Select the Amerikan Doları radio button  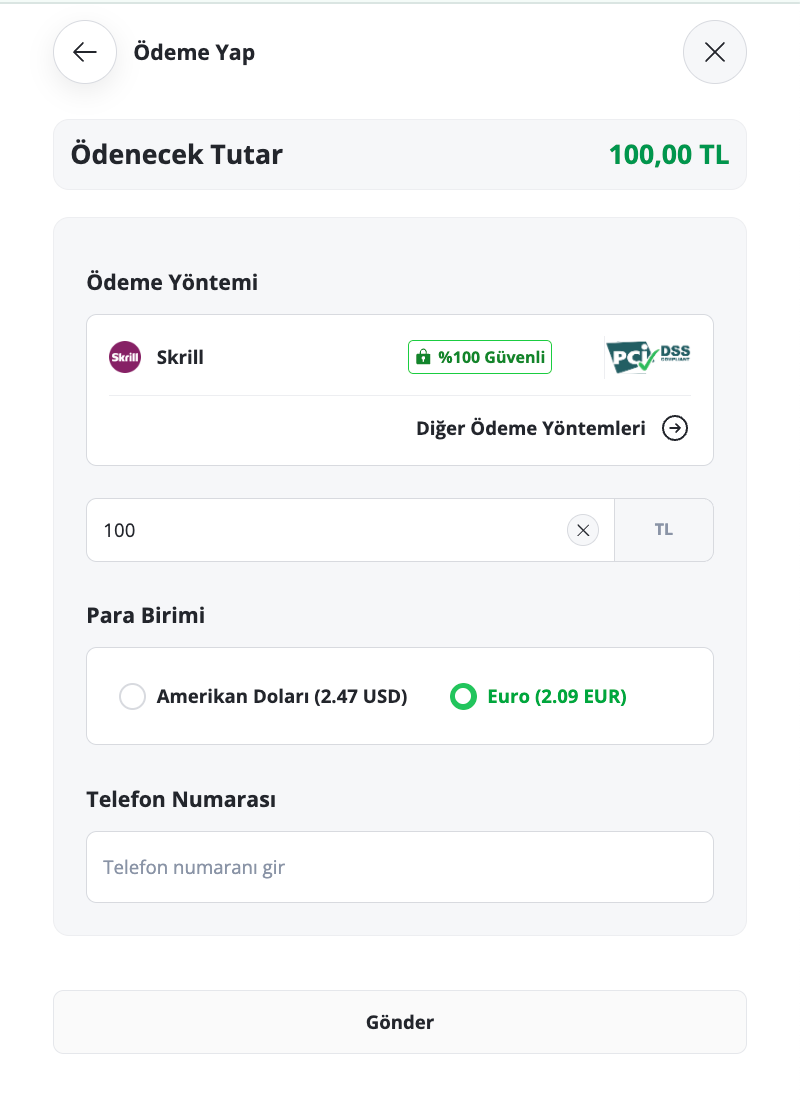click(x=132, y=697)
